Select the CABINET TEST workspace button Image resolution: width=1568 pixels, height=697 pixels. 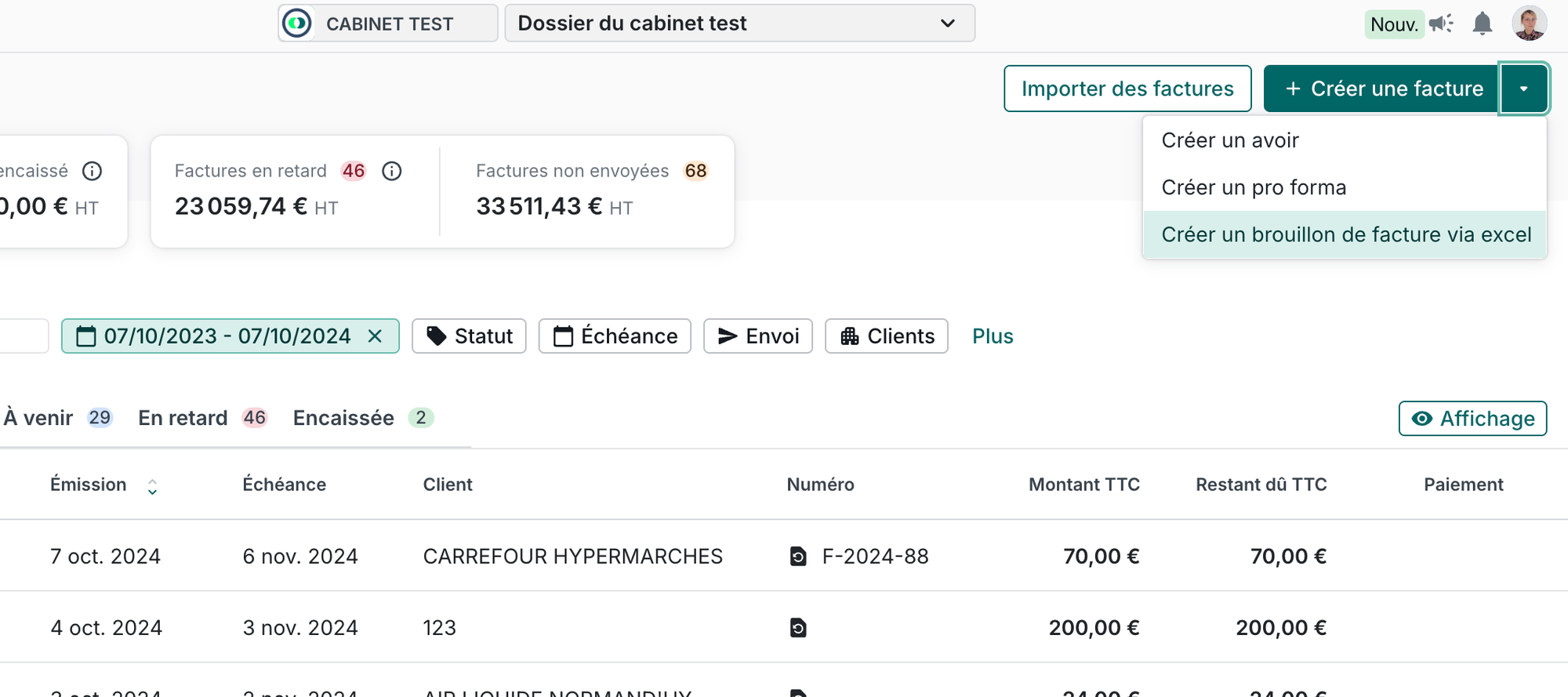pos(388,24)
